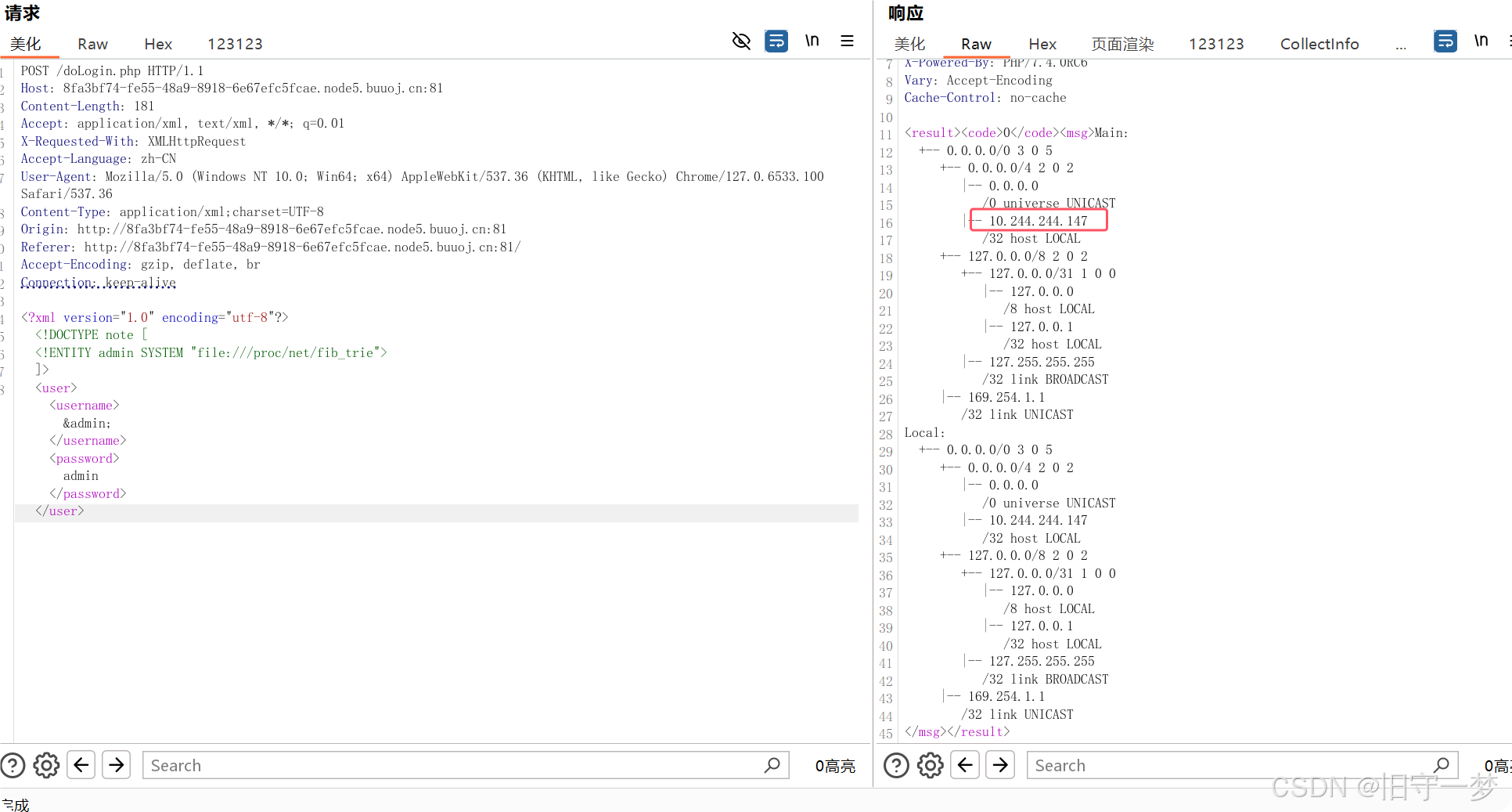Open the response panel hamburger menu icon

(1509, 41)
